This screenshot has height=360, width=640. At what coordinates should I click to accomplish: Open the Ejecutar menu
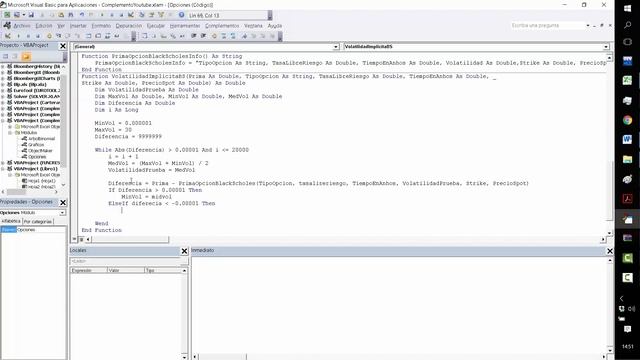pyautogui.click(x=156, y=26)
